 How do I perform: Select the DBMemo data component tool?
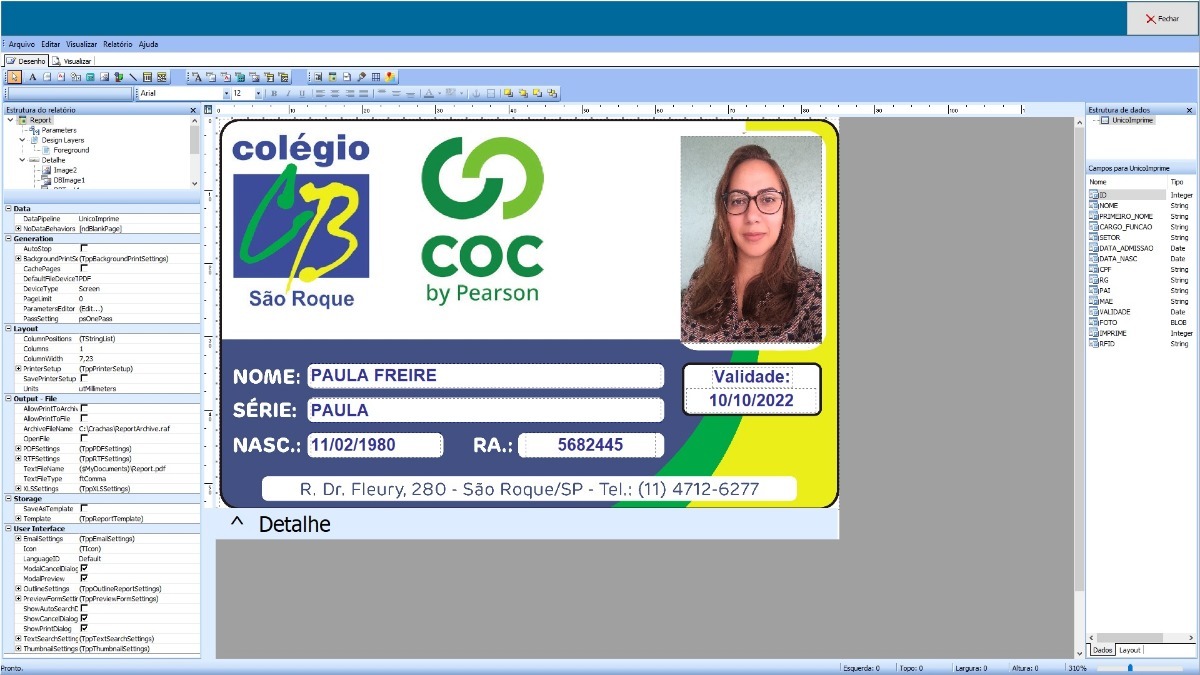tap(211, 76)
